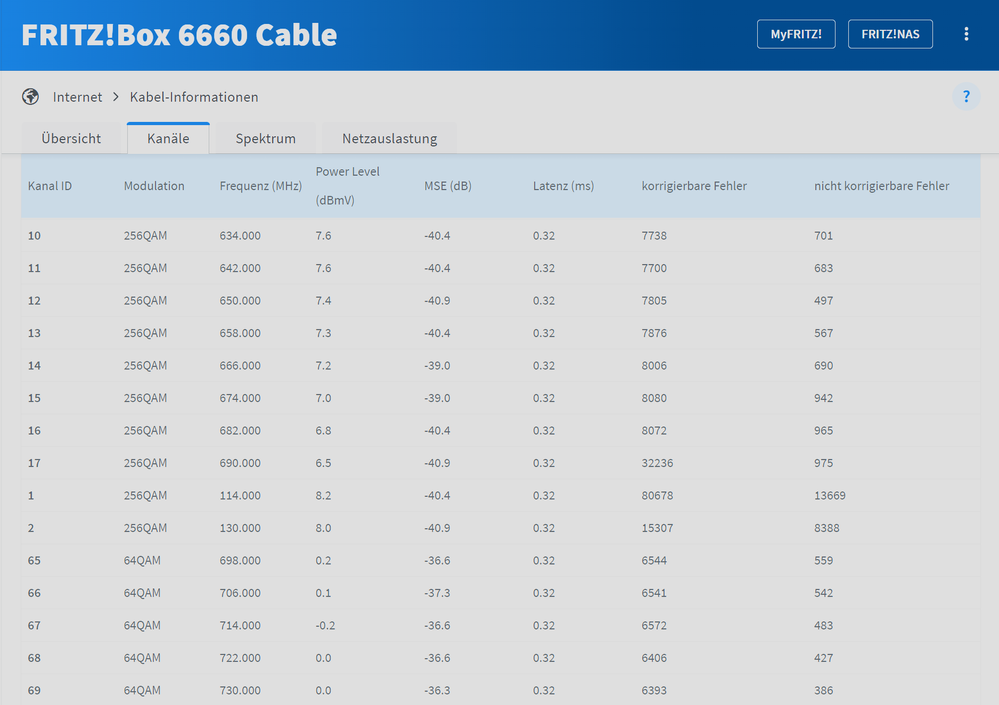Image resolution: width=999 pixels, height=705 pixels.
Task: Select channel ID 67 cell
Action: click(x=34, y=625)
